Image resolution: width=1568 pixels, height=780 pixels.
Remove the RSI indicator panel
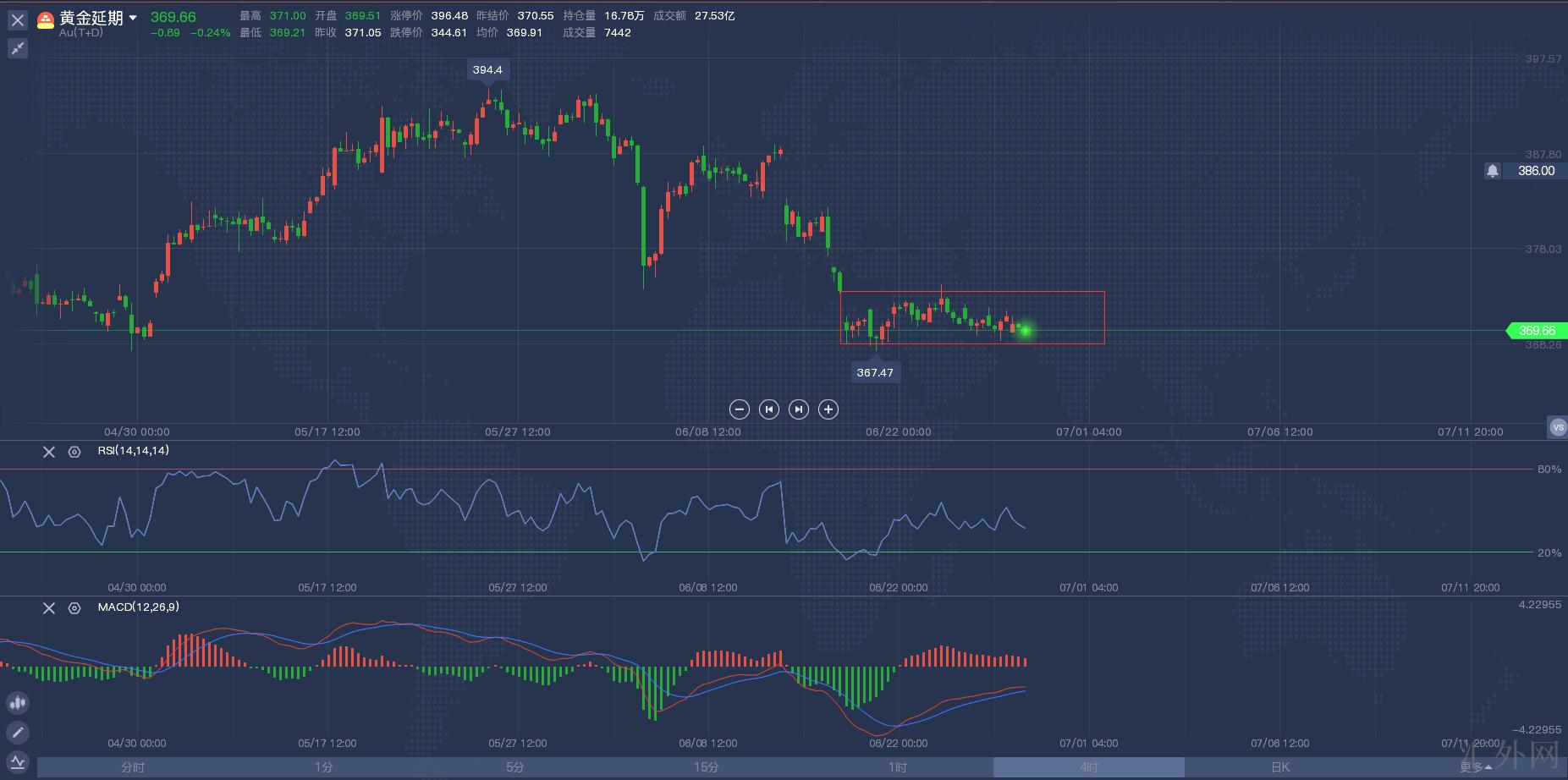click(49, 452)
